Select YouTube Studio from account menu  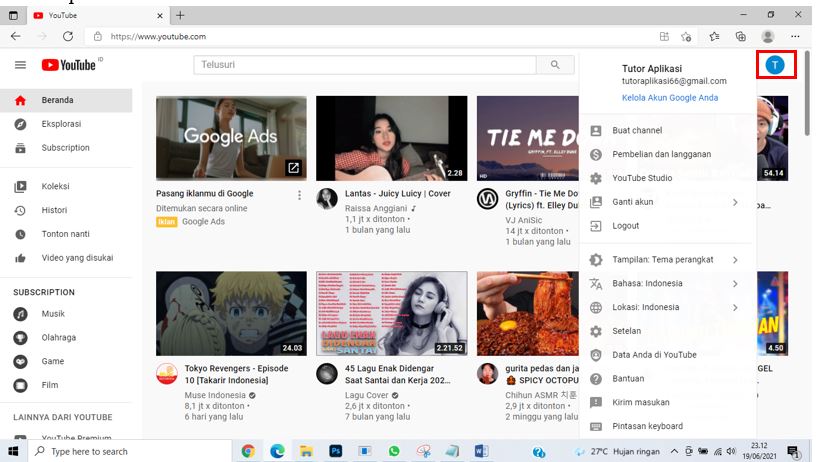point(642,178)
